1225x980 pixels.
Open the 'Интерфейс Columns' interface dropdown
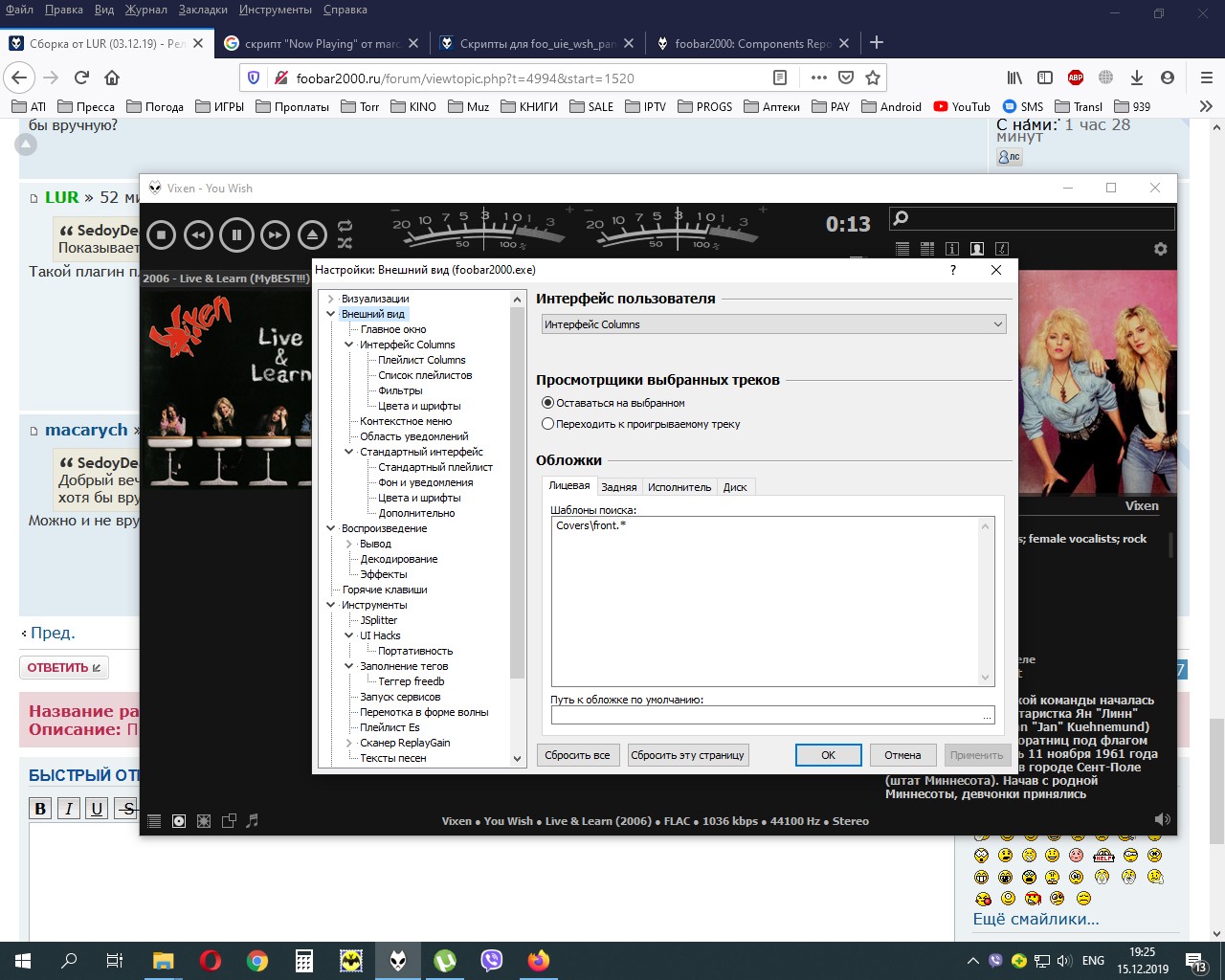(x=773, y=324)
